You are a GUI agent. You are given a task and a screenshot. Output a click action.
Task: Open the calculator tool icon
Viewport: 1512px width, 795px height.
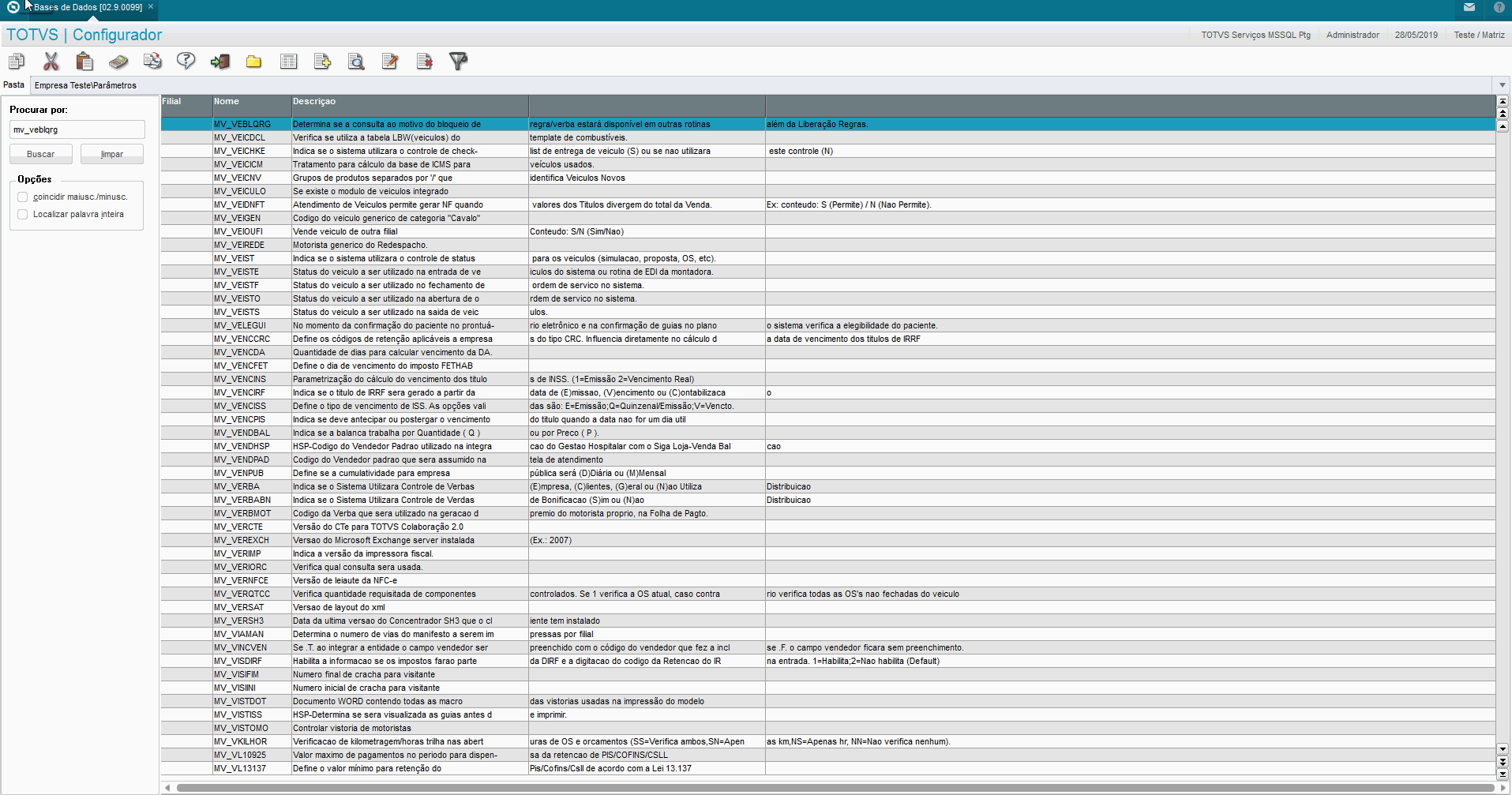(x=118, y=61)
